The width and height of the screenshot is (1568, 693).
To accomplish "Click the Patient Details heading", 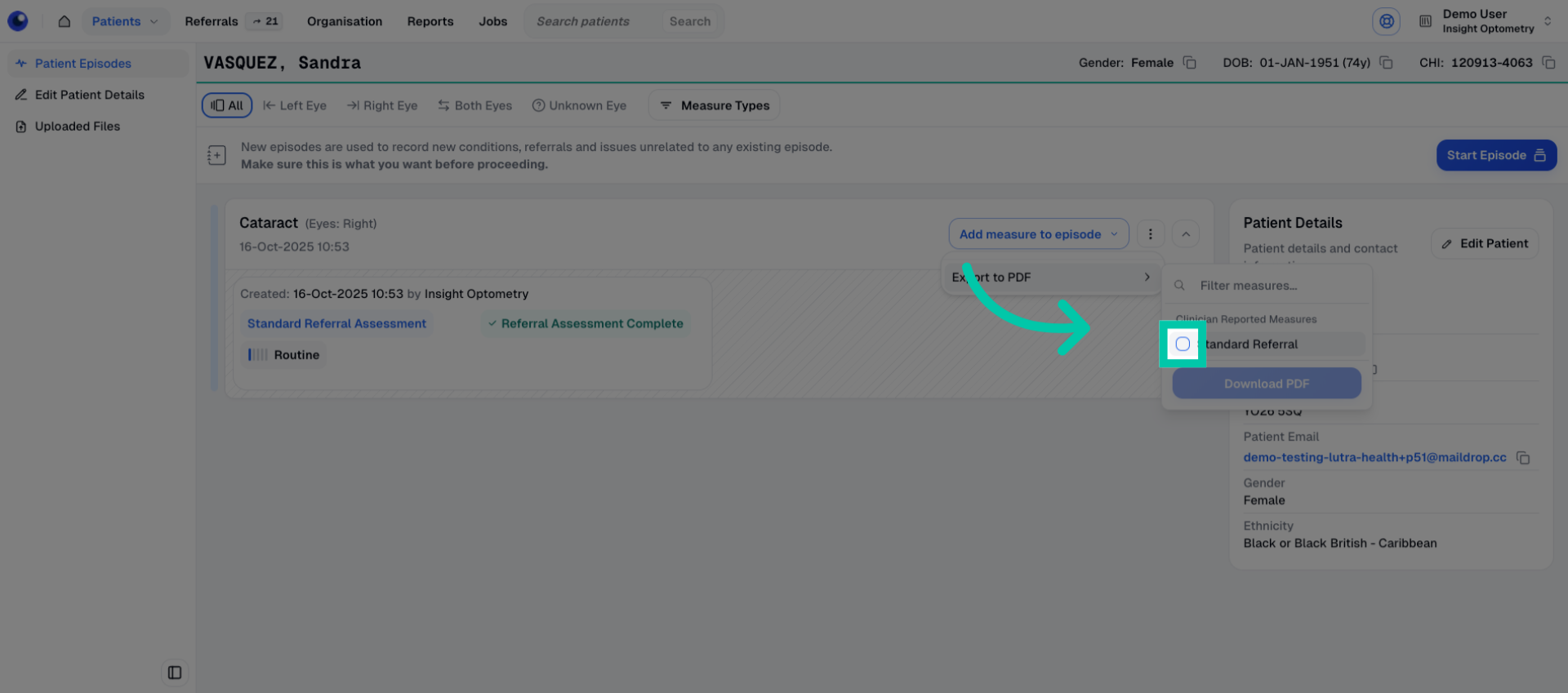I will 1293,223.
